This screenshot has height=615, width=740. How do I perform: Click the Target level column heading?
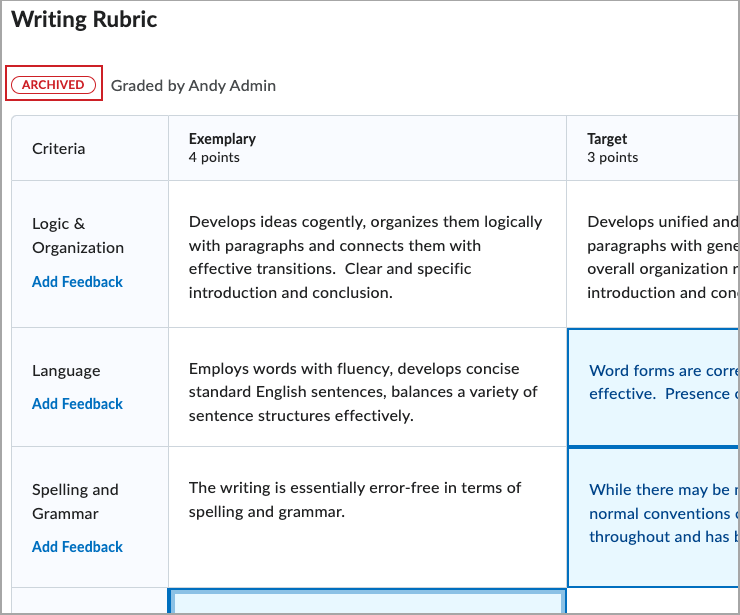click(607, 139)
